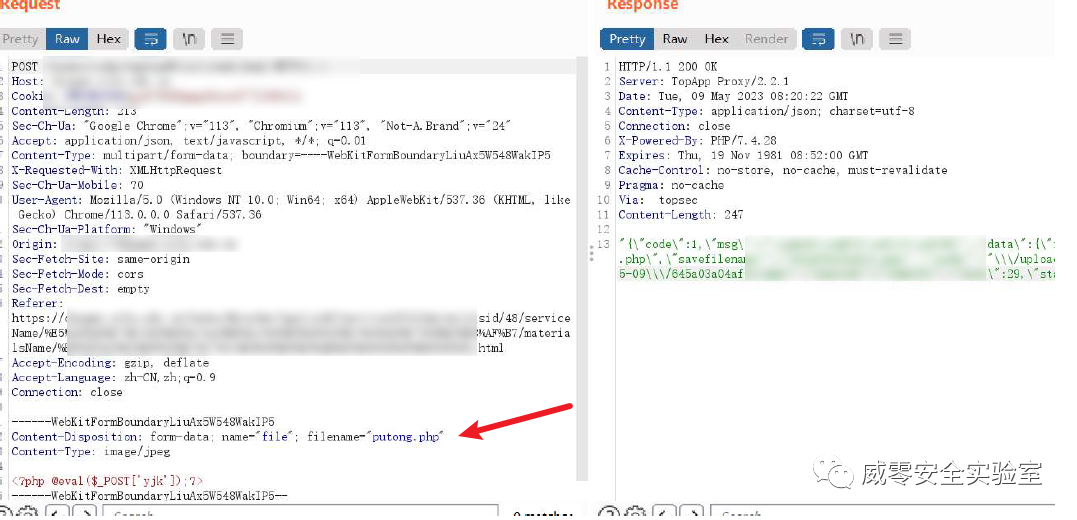Switch Response view to Pretty tab
This screenshot has width=1077, height=520.
pyautogui.click(x=627, y=39)
